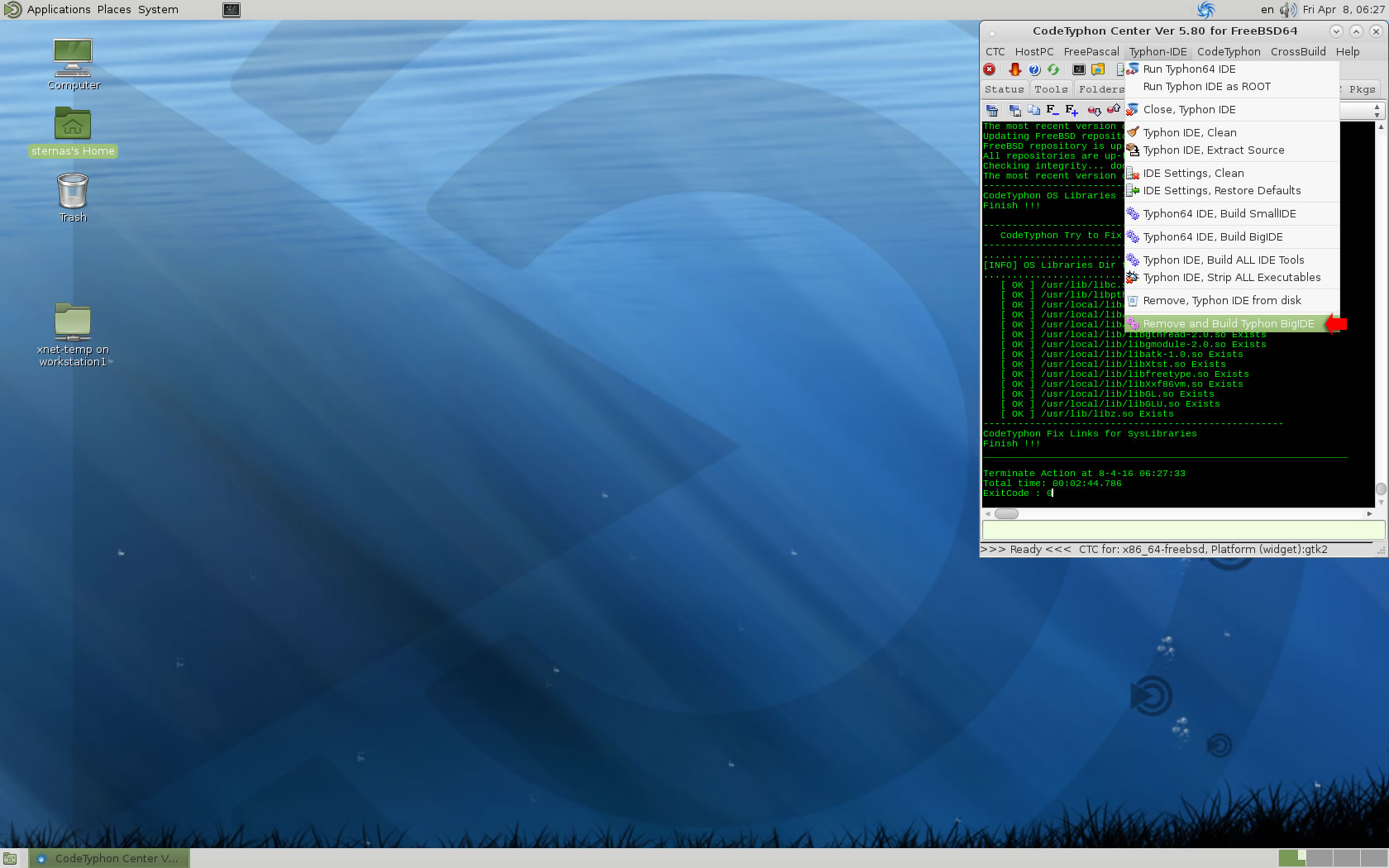This screenshot has height=868, width=1389.
Task: Click the Applications menu logo icon
Action: pos(12,10)
